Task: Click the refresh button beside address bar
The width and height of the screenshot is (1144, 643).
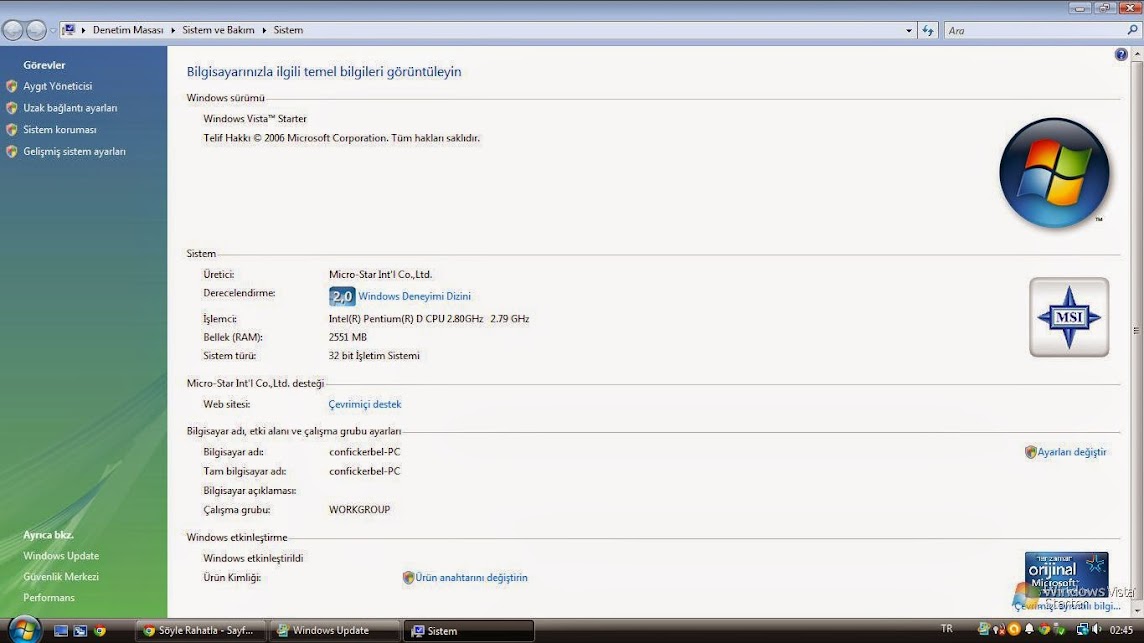Action: click(928, 31)
